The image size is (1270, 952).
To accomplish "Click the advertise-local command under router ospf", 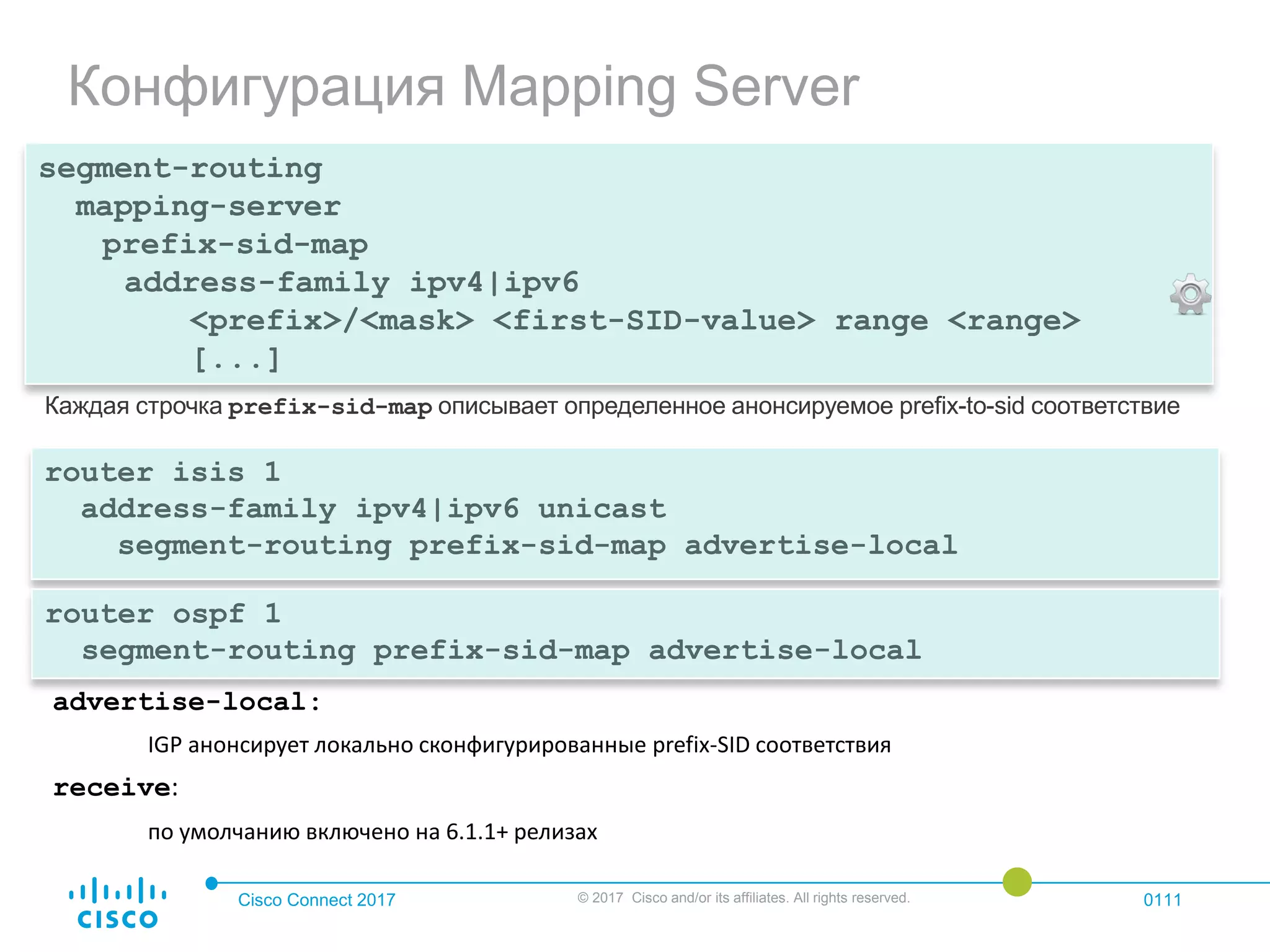I will [x=502, y=651].
